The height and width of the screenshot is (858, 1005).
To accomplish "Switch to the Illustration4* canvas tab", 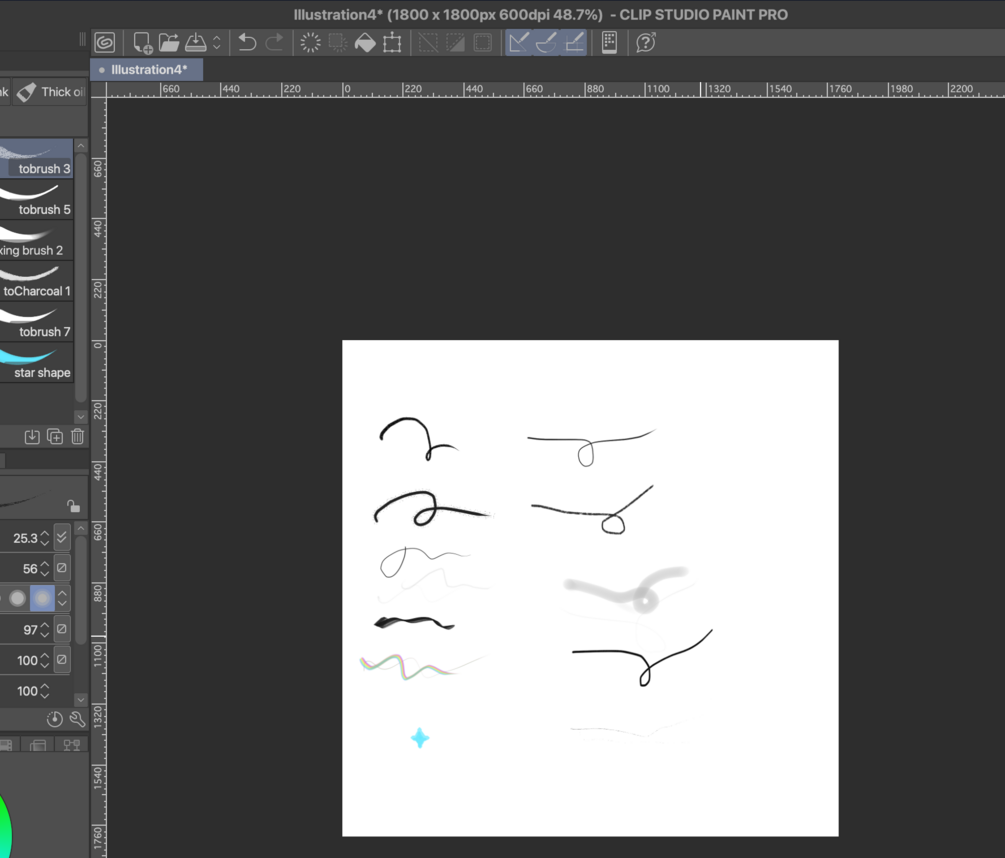I will click(x=147, y=69).
